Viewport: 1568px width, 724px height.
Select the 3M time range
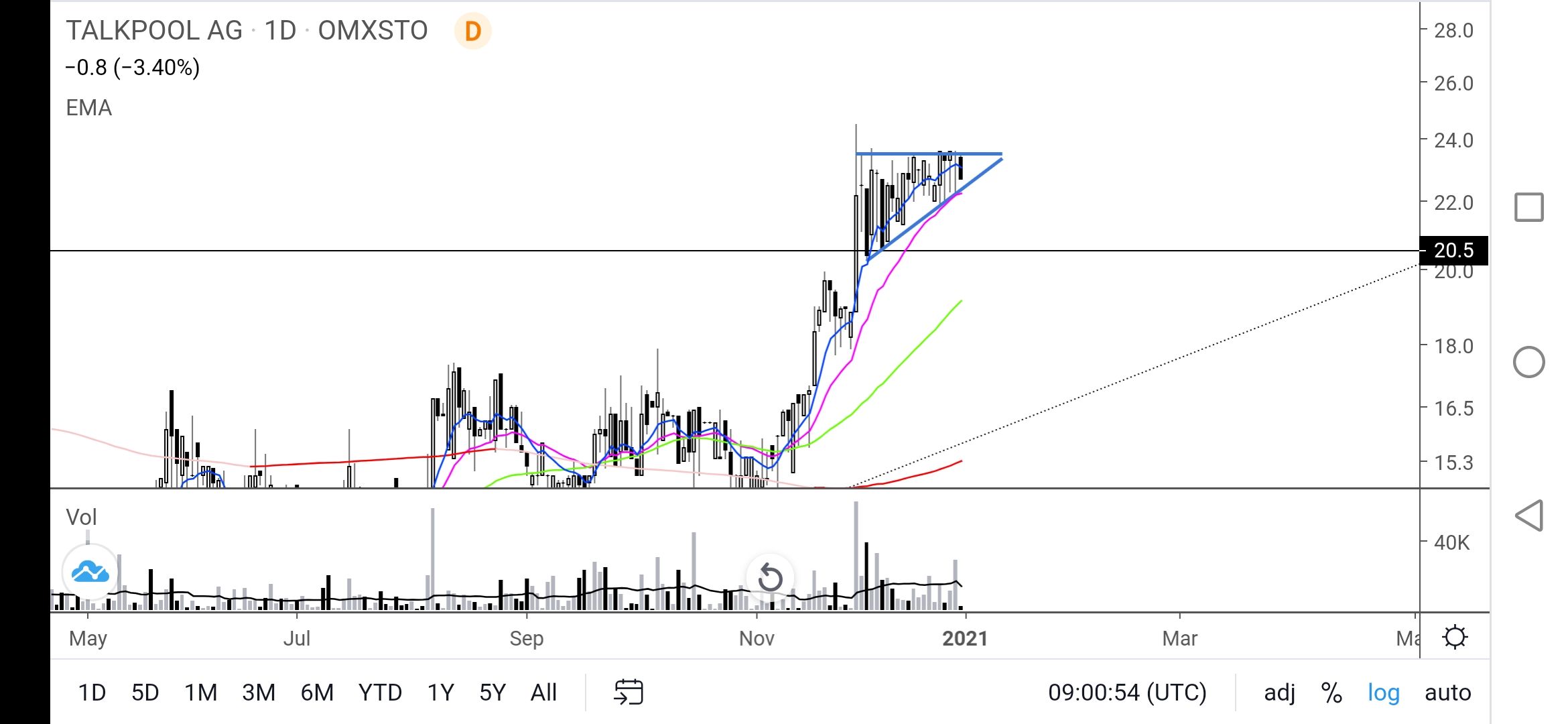259,692
